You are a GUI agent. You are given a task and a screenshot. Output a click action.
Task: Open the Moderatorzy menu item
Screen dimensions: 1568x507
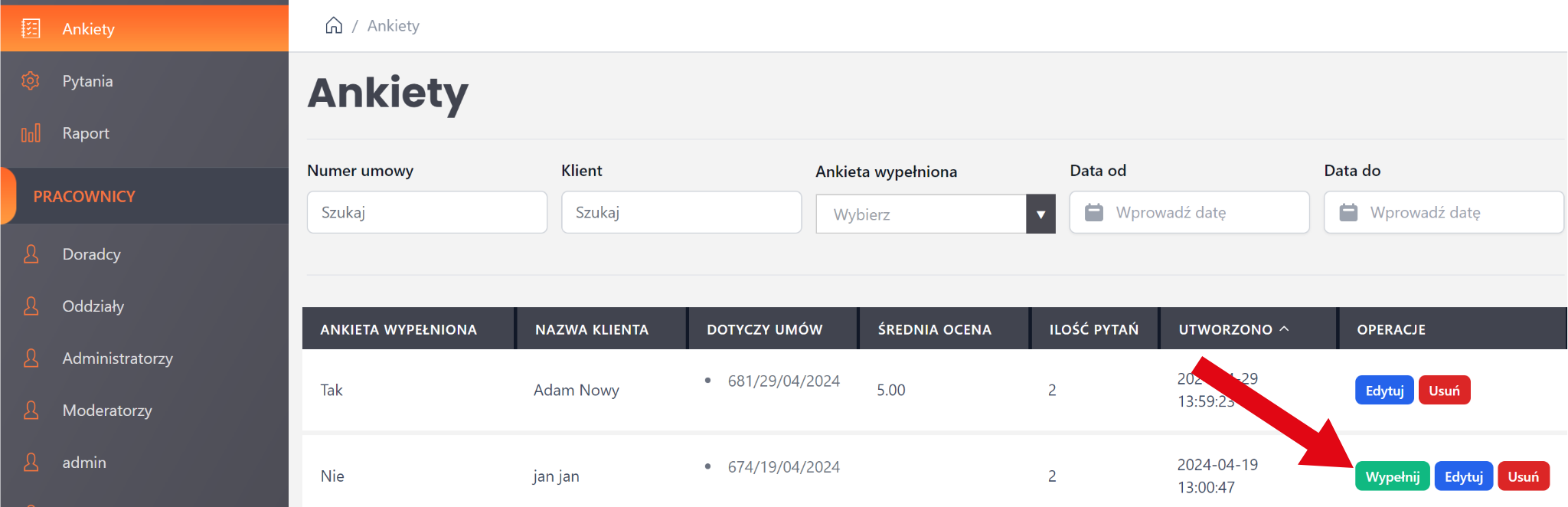tap(107, 411)
